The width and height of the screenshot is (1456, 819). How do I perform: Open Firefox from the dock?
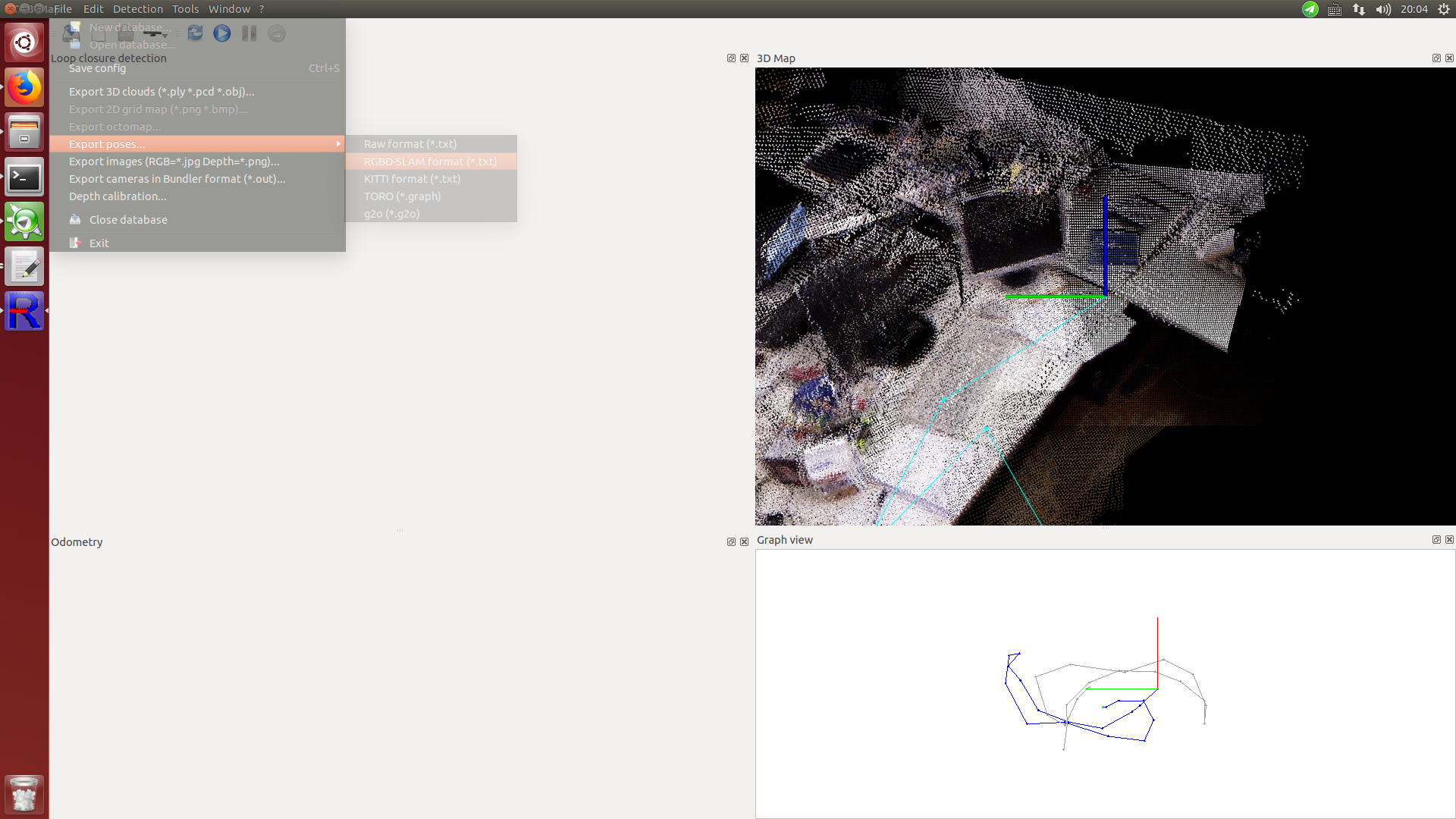[24, 87]
